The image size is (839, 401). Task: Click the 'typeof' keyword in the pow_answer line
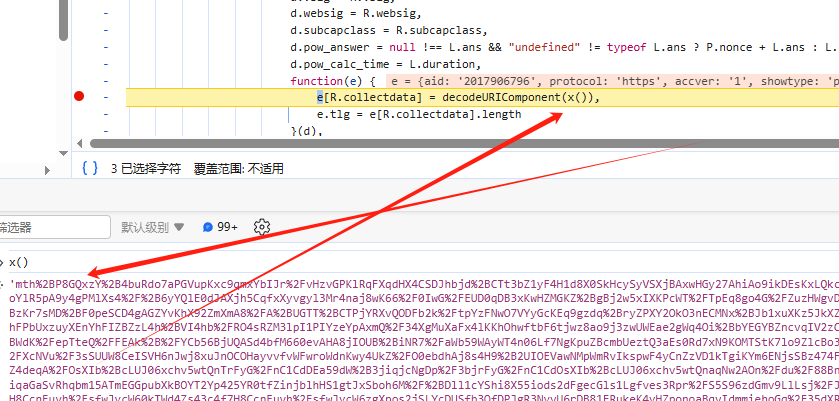click(627, 47)
